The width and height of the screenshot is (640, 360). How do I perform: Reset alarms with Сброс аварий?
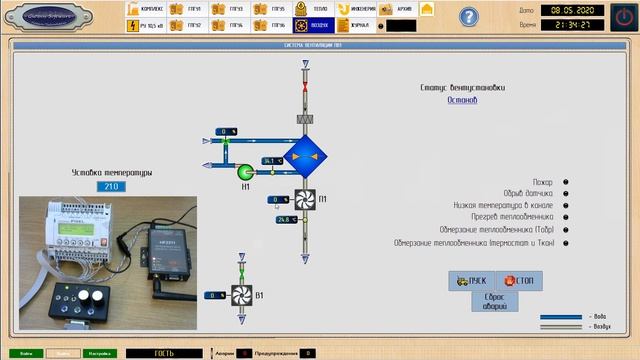click(x=495, y=302)
